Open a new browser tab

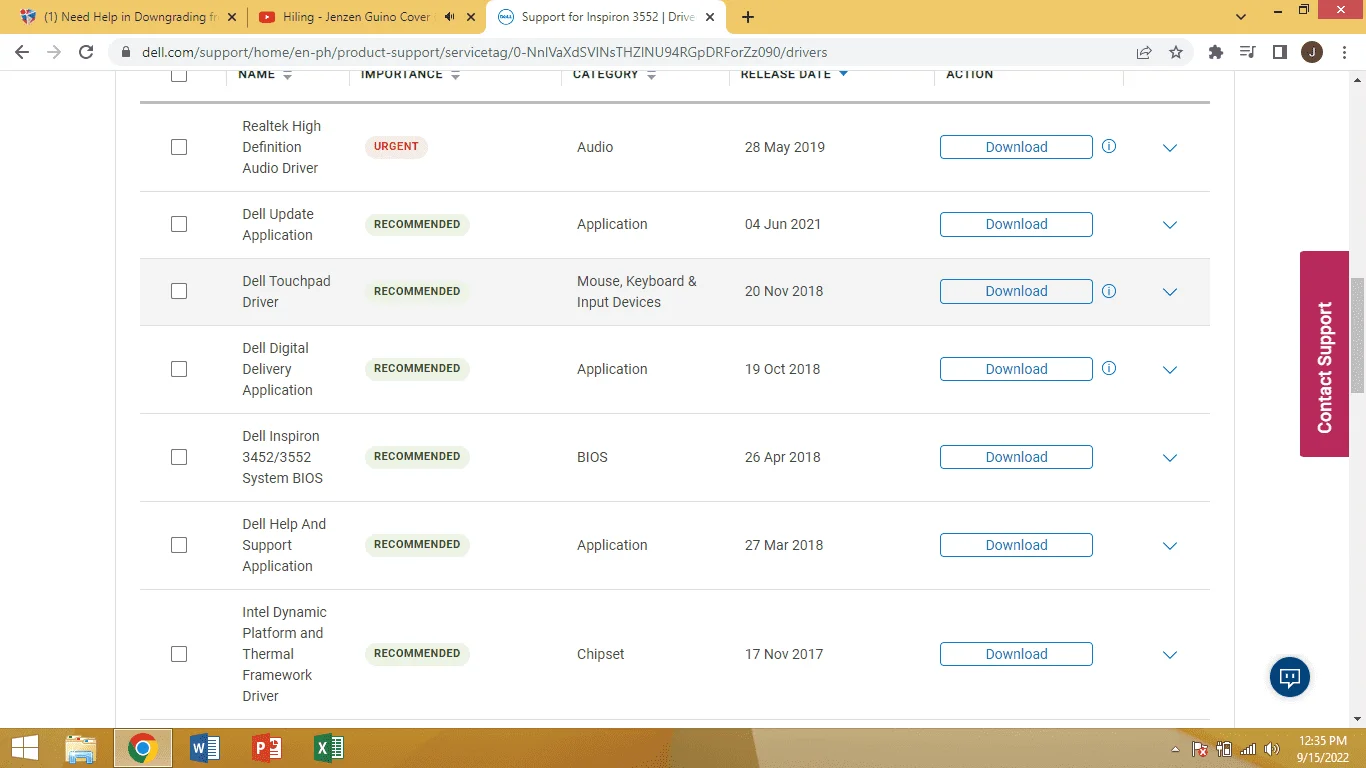point(748,17)
